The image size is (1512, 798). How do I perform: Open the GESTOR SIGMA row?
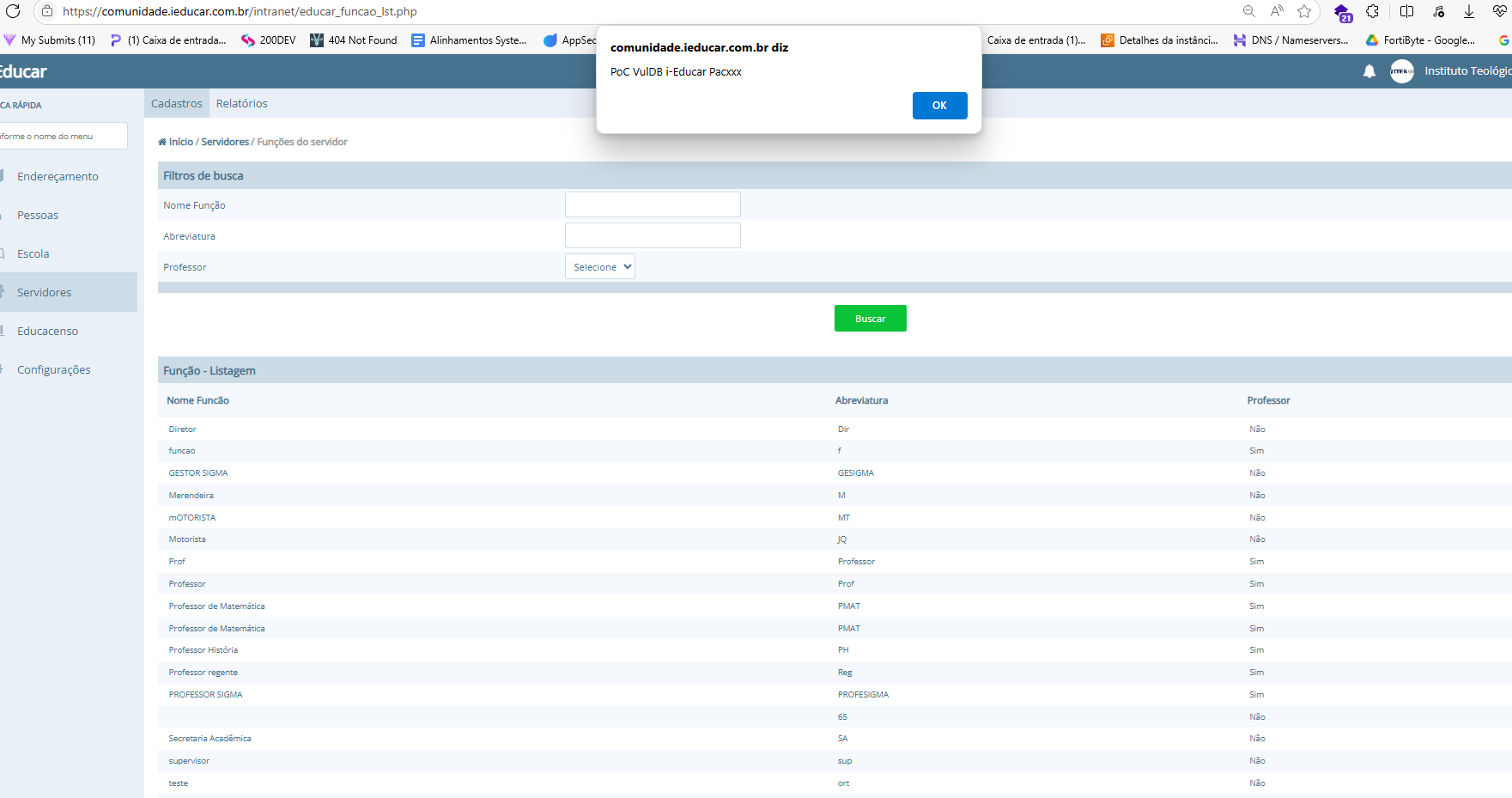(x=198, y=473)
